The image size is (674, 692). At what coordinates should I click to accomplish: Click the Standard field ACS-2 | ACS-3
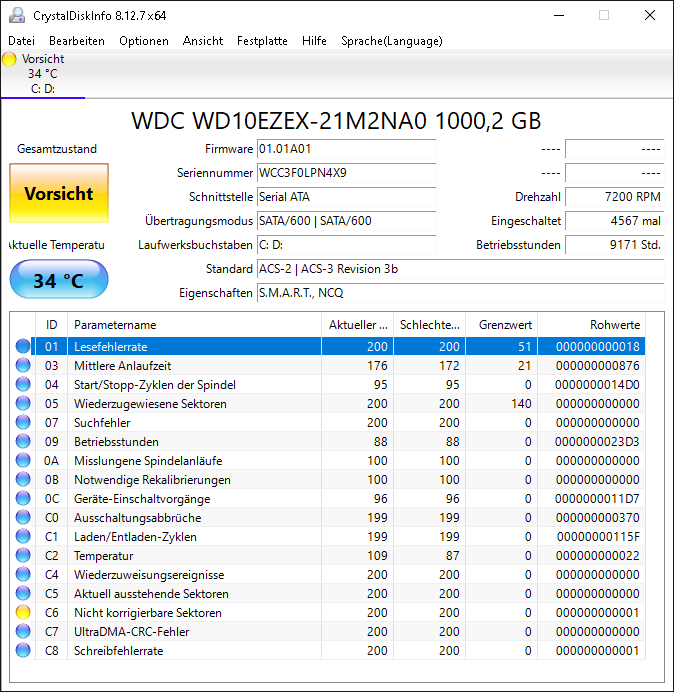pyautogui.click(x=460, y=269)
